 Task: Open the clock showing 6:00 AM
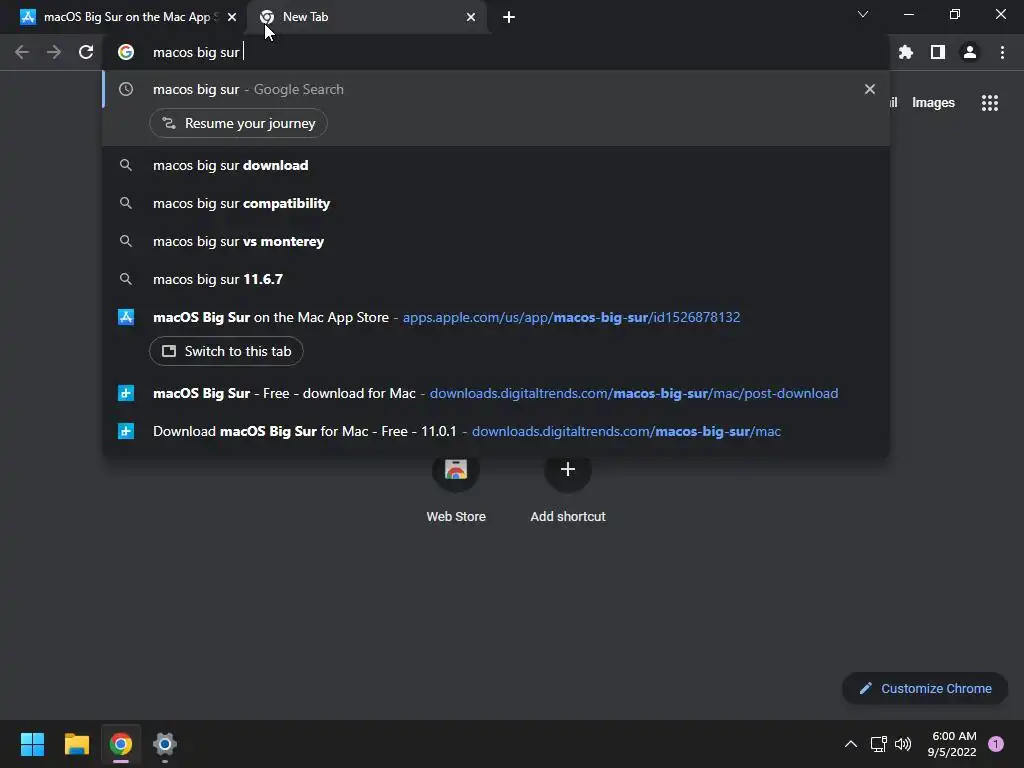point(952,744)
